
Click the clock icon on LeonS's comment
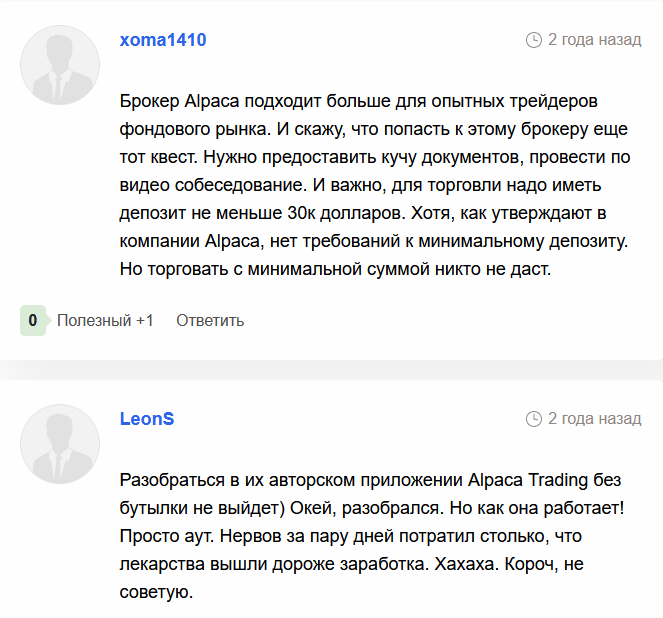pyautogui.click(x=533, y=418)
